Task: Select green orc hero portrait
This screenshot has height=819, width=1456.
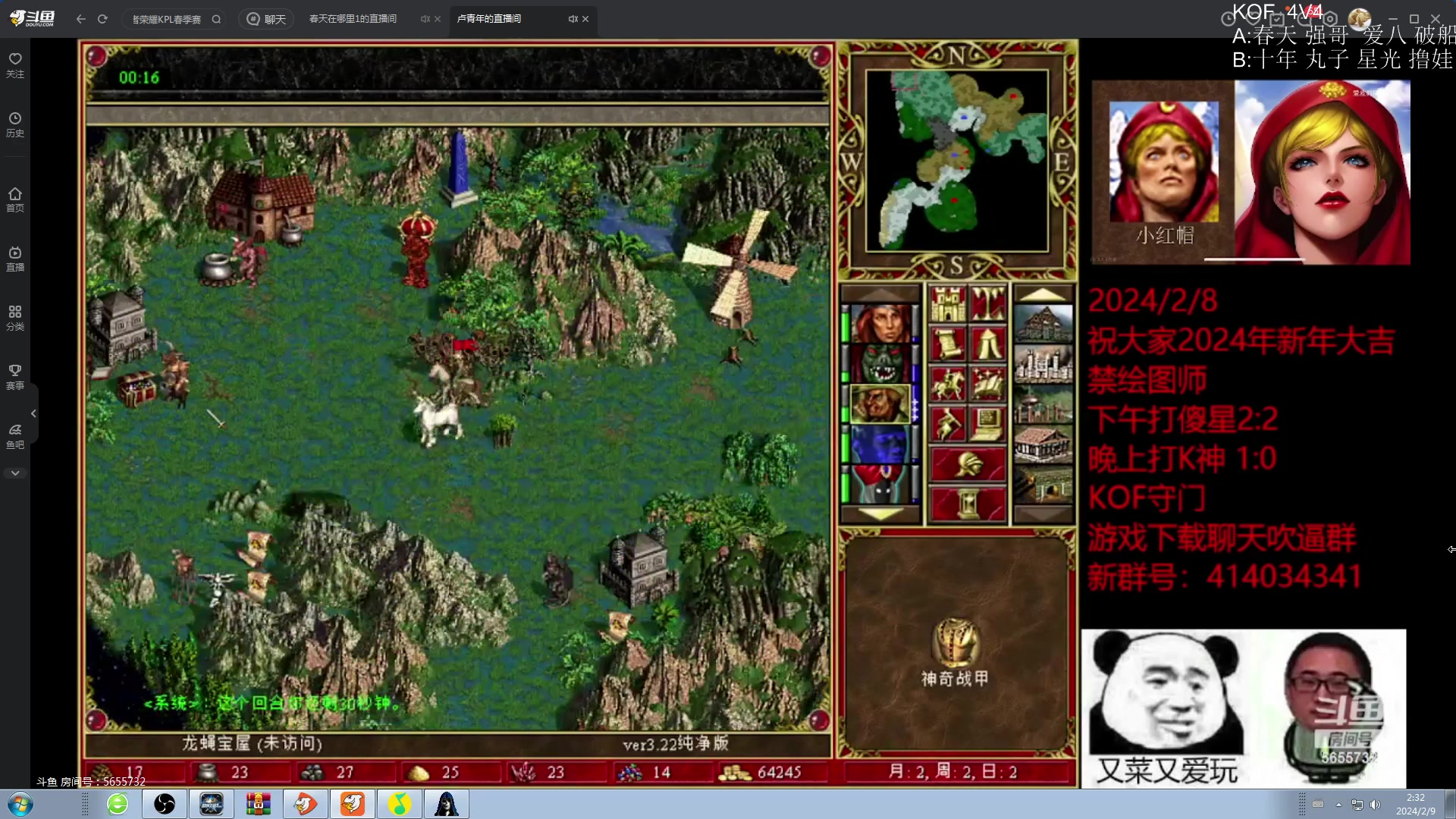Action: (x=880, y=364)
